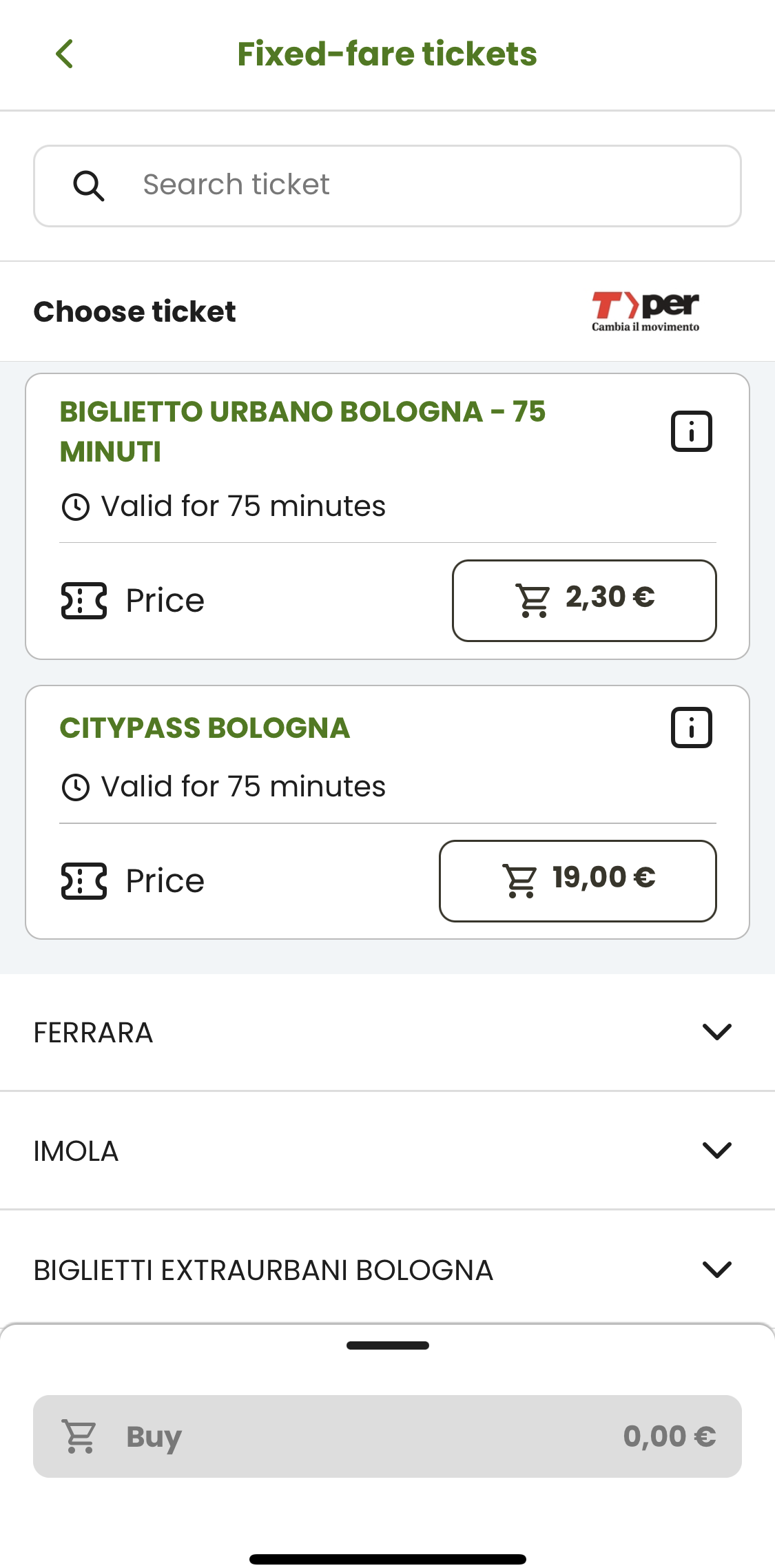Tap the bottom sheet drag handle
775x1568 pixels.
point(387,1345)
